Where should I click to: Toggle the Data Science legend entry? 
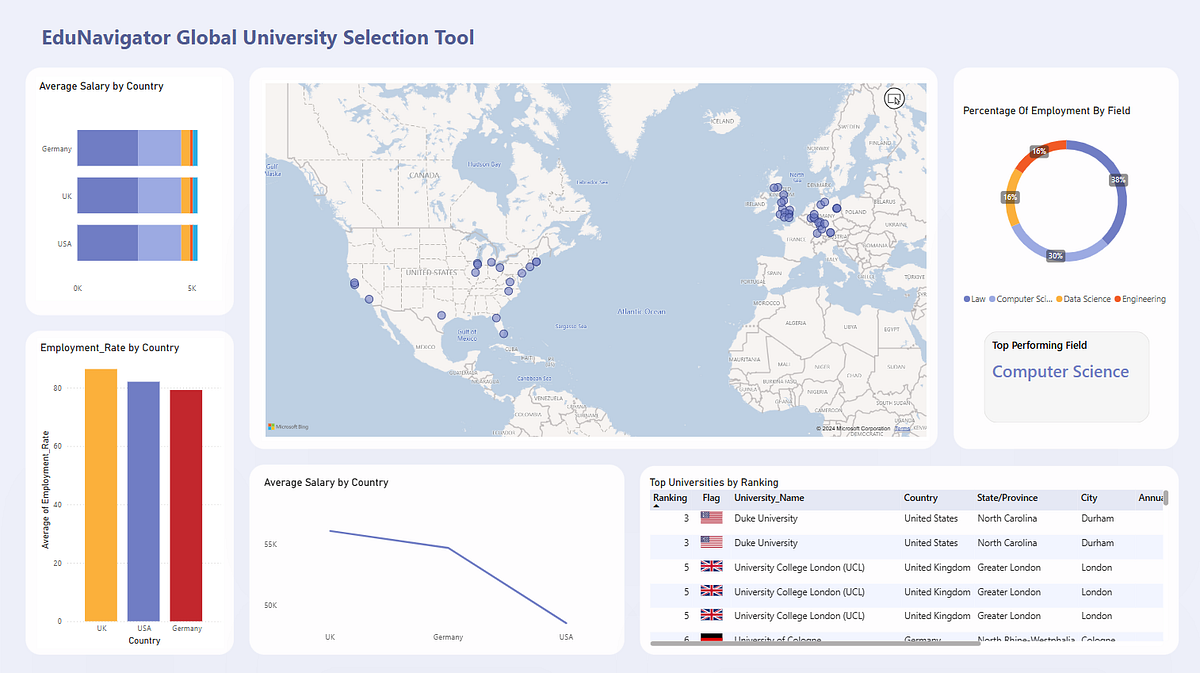tap(1086, 298)
